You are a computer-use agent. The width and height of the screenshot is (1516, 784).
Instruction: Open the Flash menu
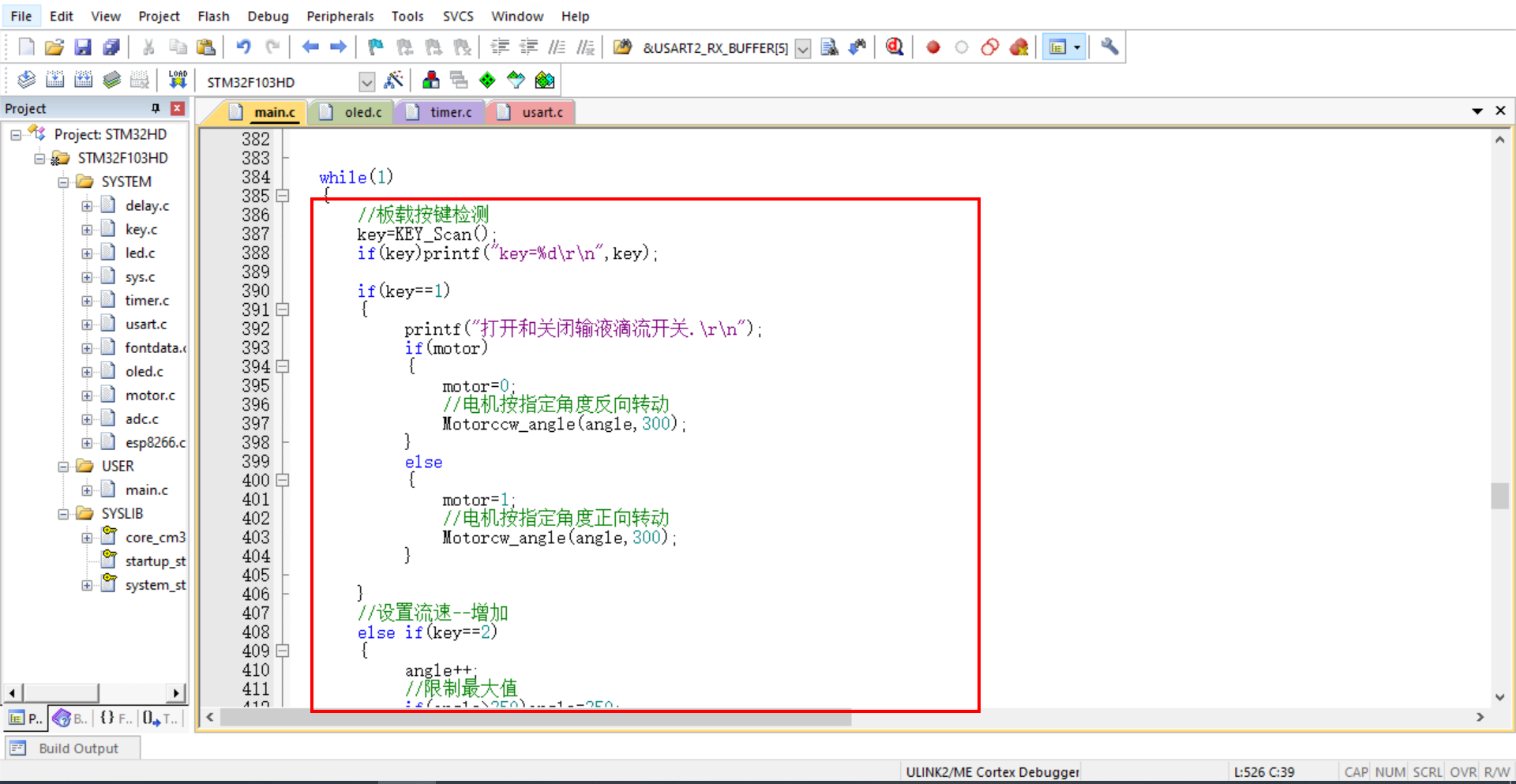[x=213, y=16]
